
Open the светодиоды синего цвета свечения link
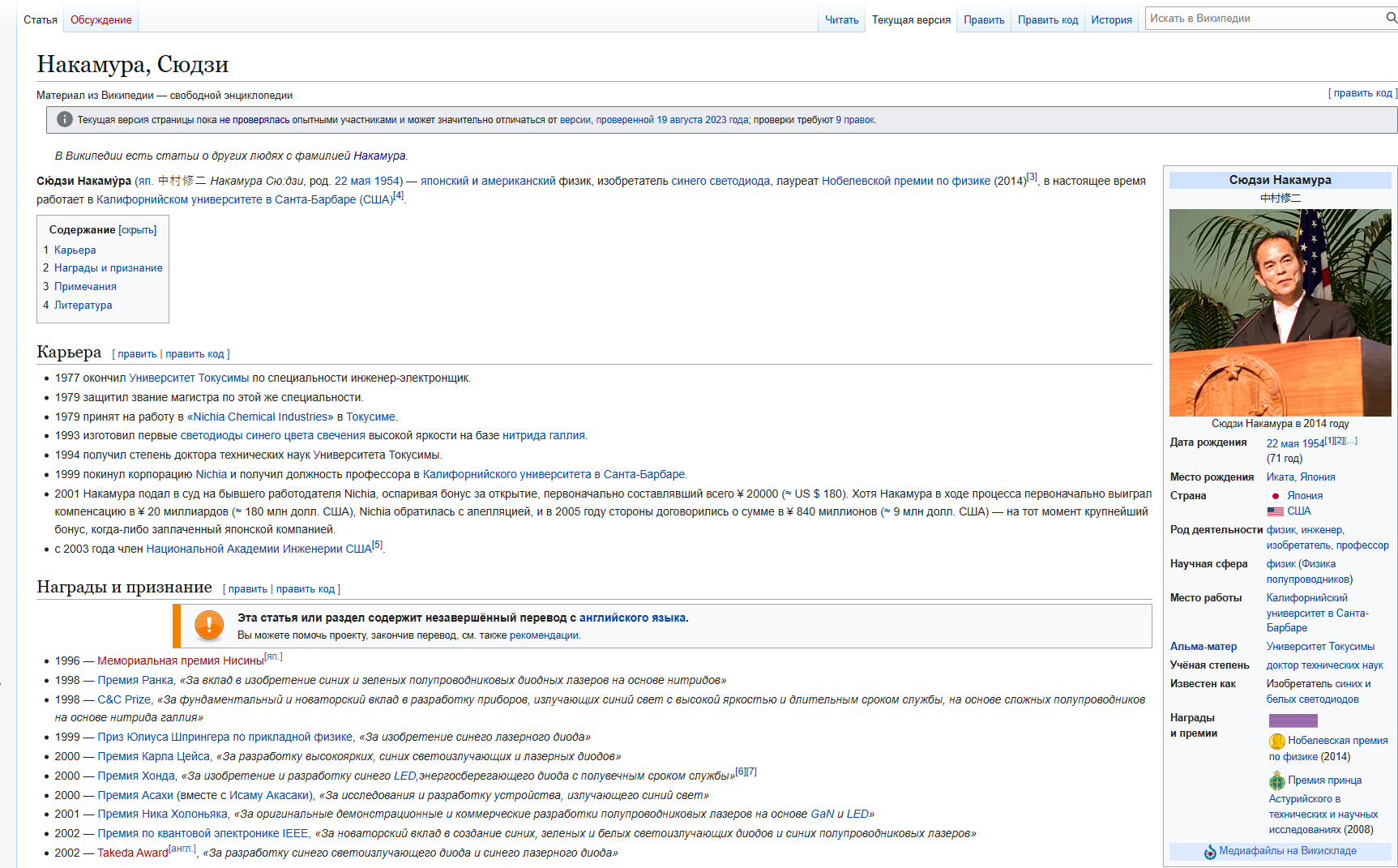point(273,436)
